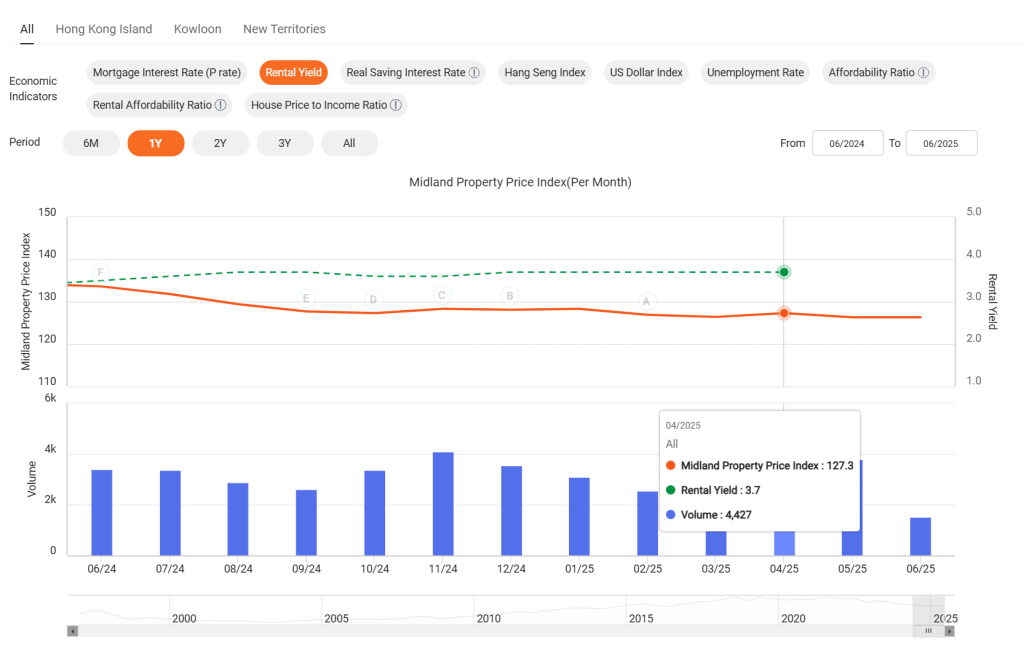The height and width of the screenshot is (655, 1024).
Task: Click the 08/24 volume bar
Action: (x=238, y=519)
